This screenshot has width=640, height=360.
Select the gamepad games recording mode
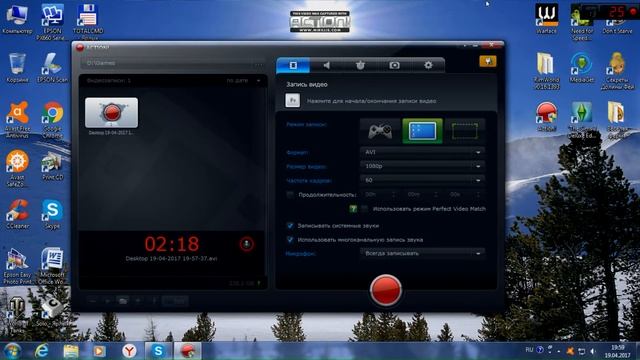380,131
